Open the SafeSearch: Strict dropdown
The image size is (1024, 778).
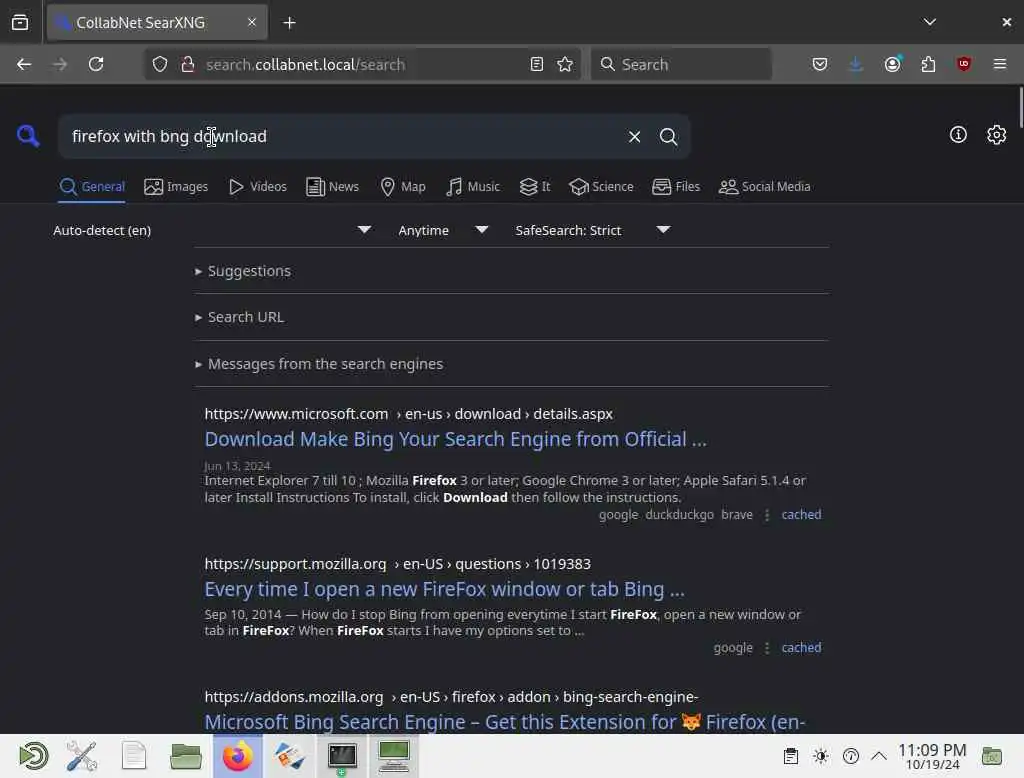point(592,230)
